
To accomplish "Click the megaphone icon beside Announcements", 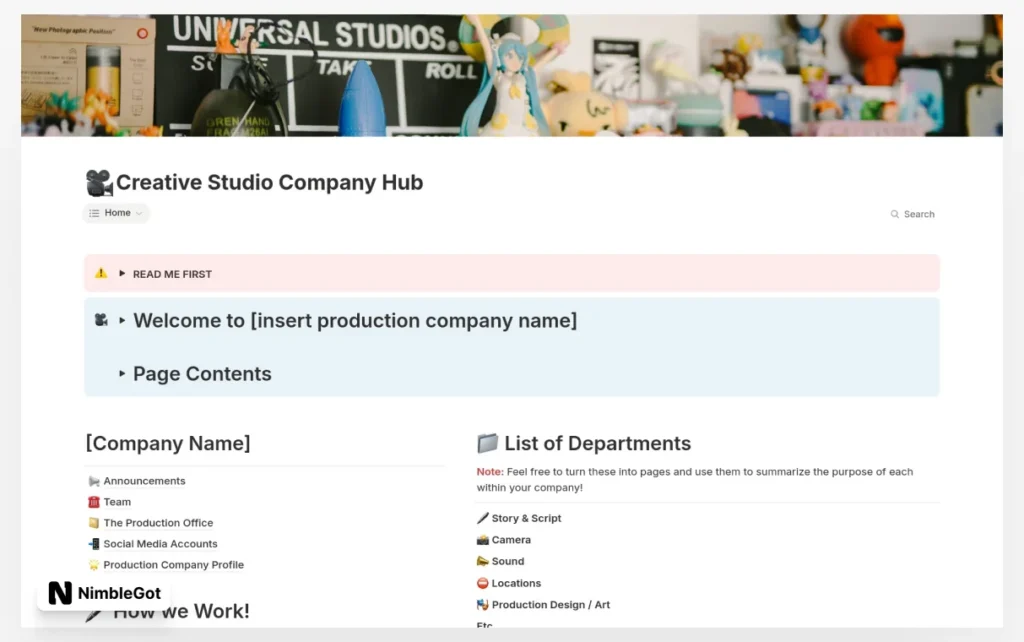I will [94, 481].
